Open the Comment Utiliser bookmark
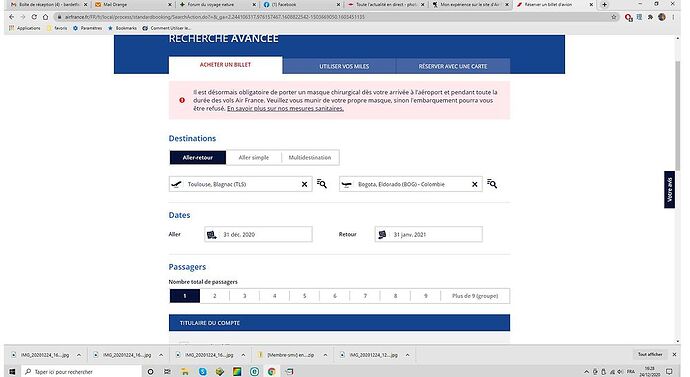The image size is (690, 377). coord(166,28)
